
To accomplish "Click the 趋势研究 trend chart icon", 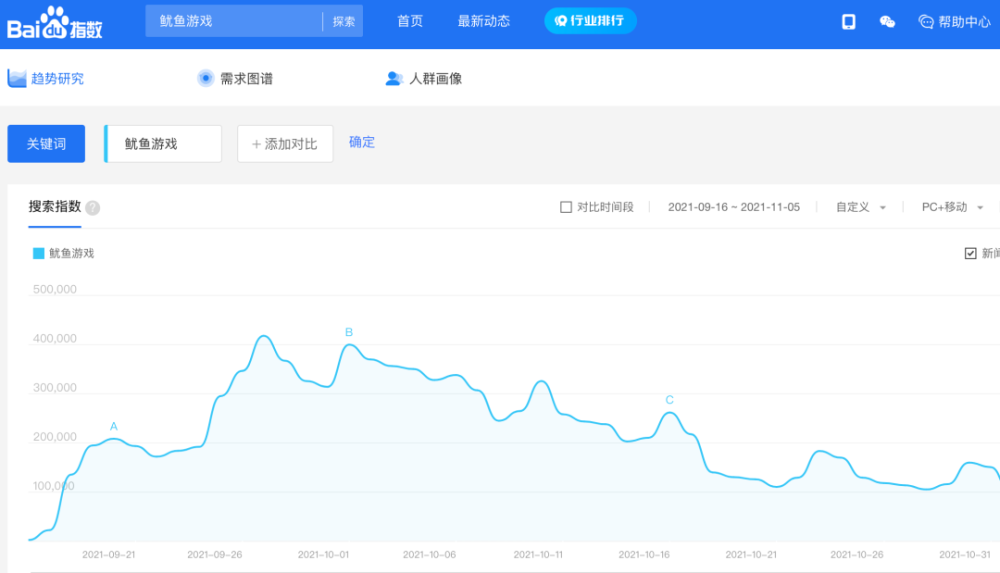I will 17,78.
